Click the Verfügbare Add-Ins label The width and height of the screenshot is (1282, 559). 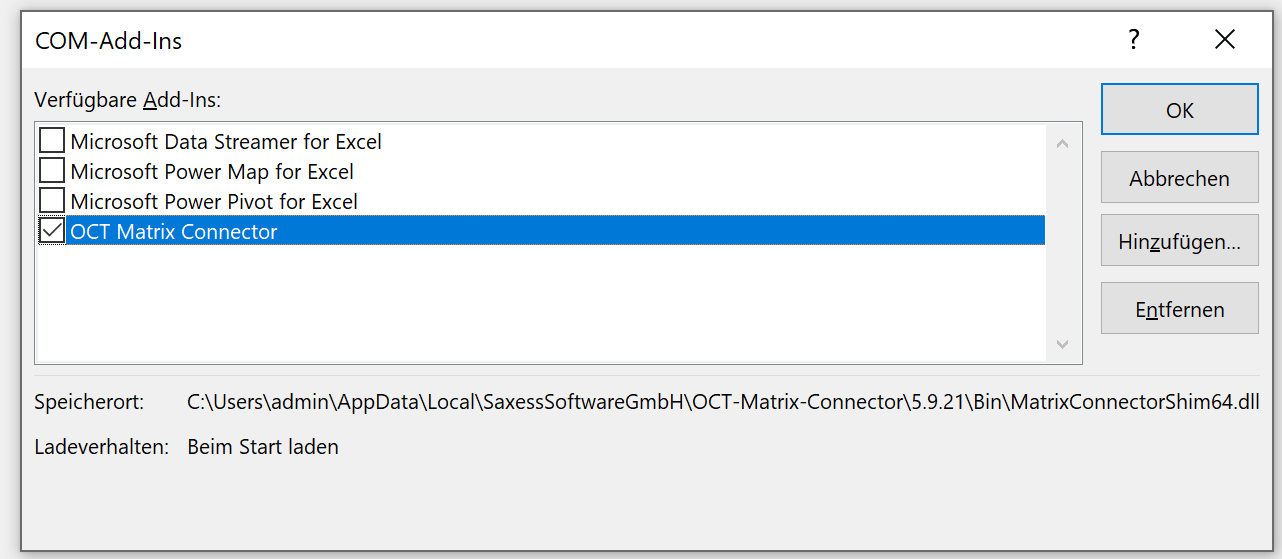point(128,100)
